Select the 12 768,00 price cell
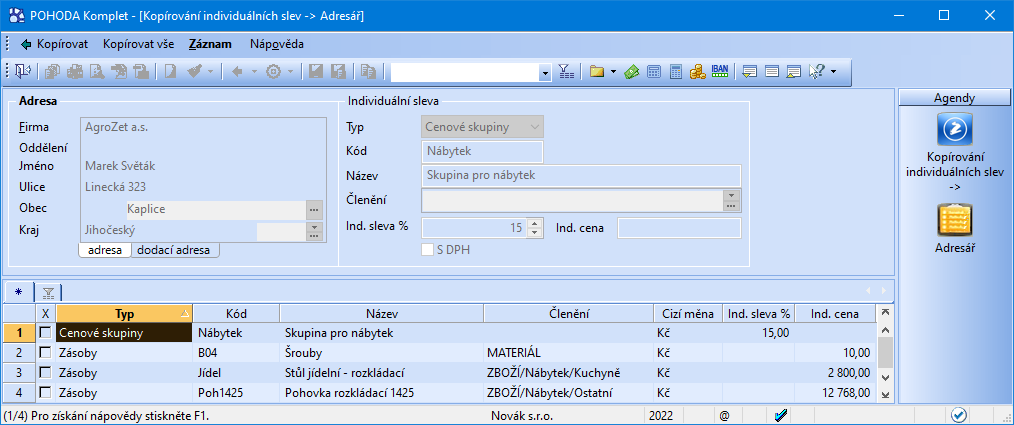 pyautogui.click(x=835, y=392)
